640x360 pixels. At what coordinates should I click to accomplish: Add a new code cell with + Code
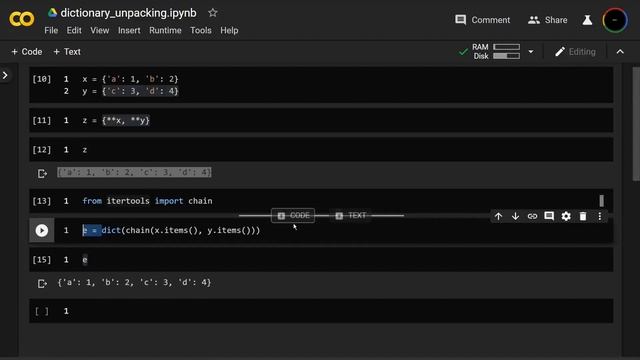(27, 52)
